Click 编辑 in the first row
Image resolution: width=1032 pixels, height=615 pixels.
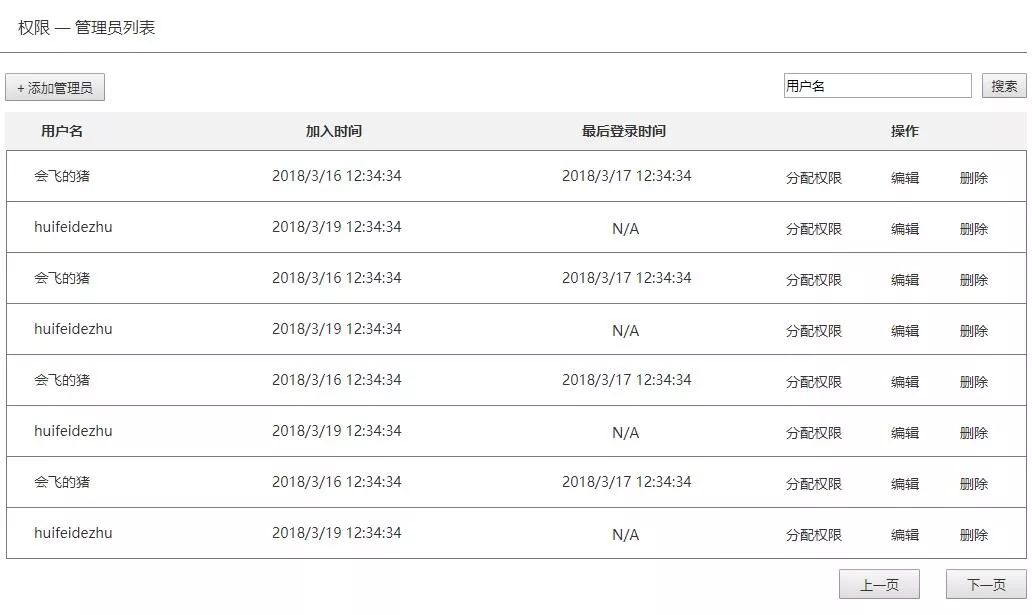click(905, 178)
